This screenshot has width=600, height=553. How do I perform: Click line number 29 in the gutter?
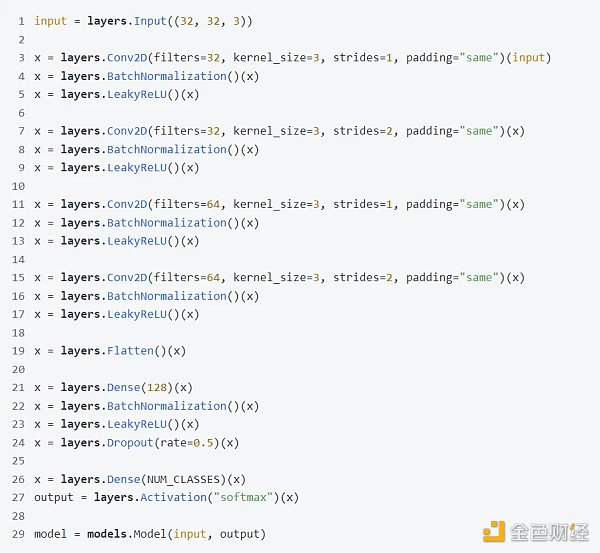click(19, 534)
